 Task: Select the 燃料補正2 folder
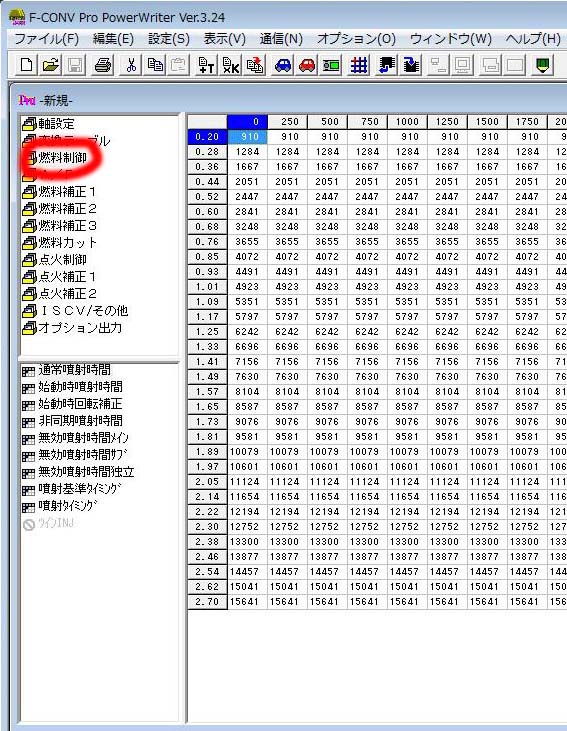(59, 208)
